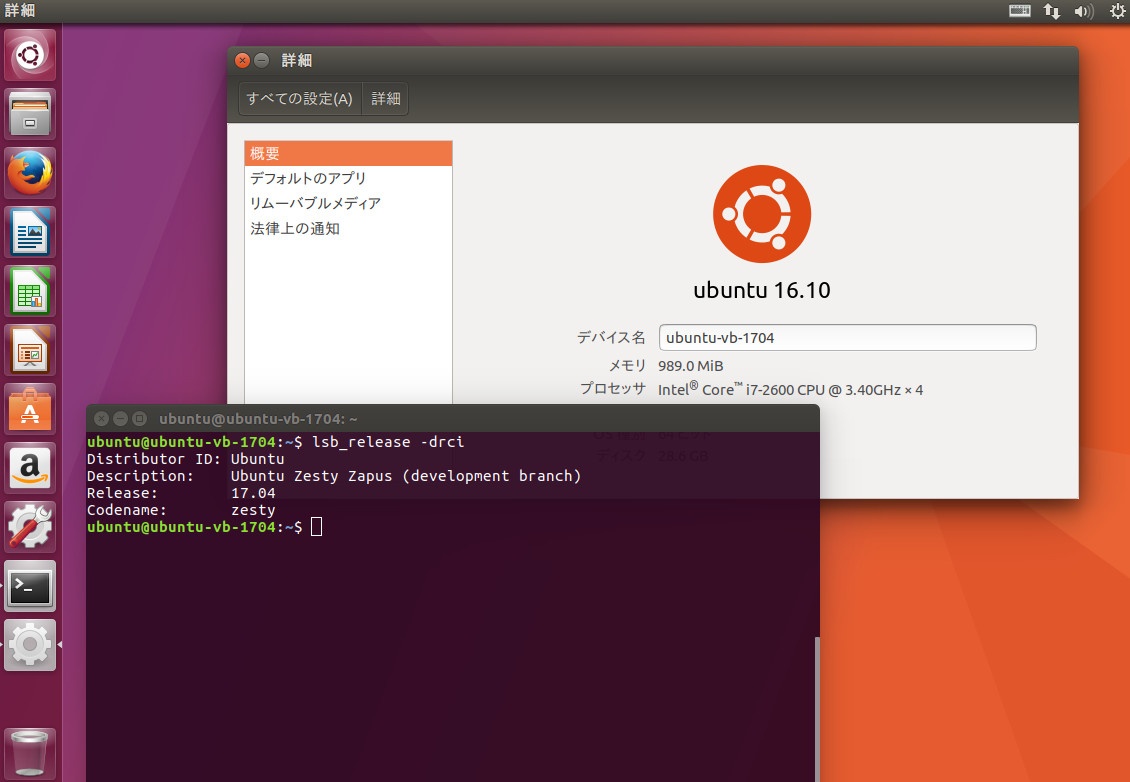Open LibreOffice Impress from the launcher
Image resolution: width=1130 pixels, height=782 pixels.
coord(30,349)
